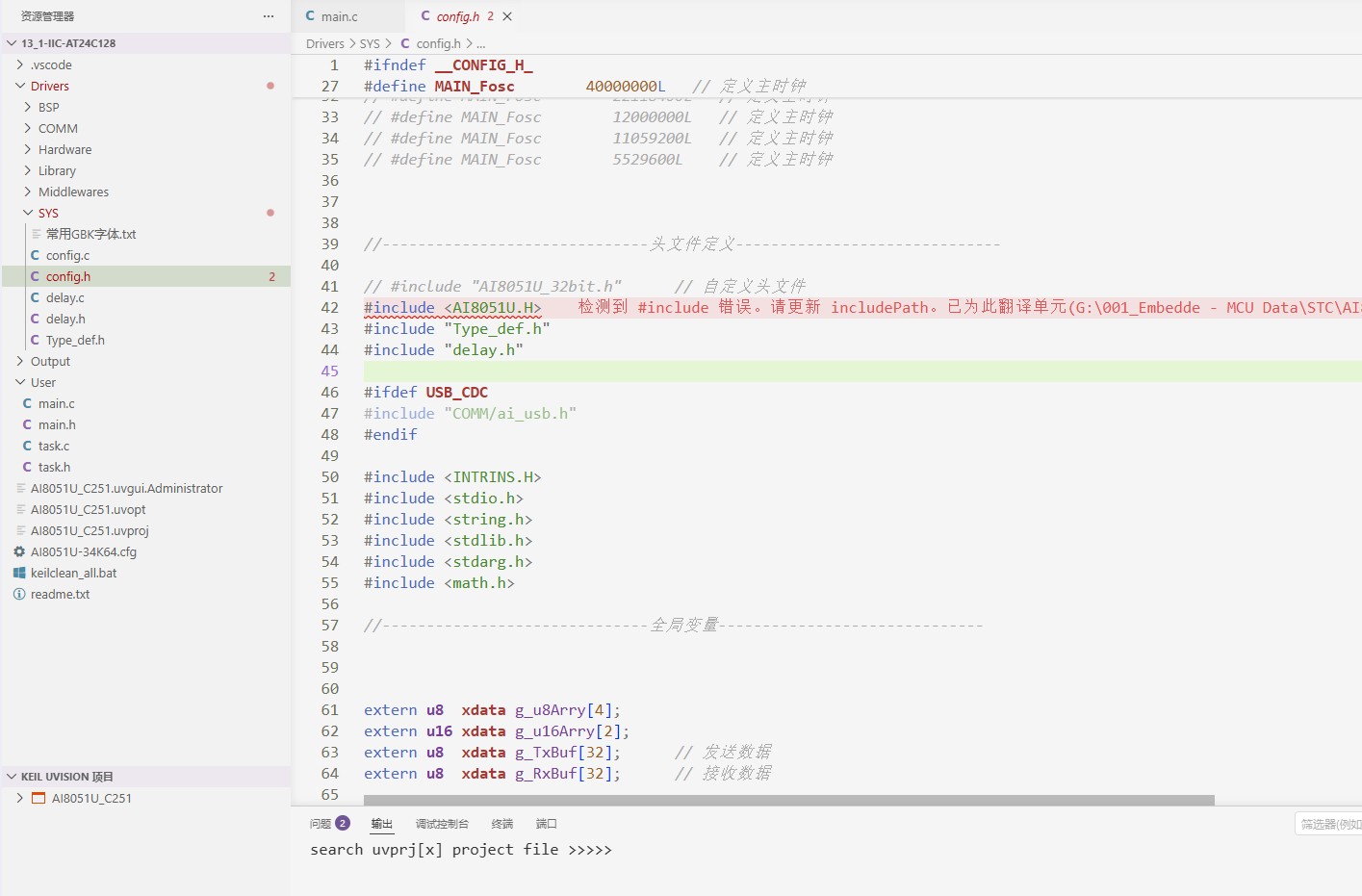Click the AI8051U_C251 project icon
Screen dimensions: 1362x896
click(x=39, y=798)
